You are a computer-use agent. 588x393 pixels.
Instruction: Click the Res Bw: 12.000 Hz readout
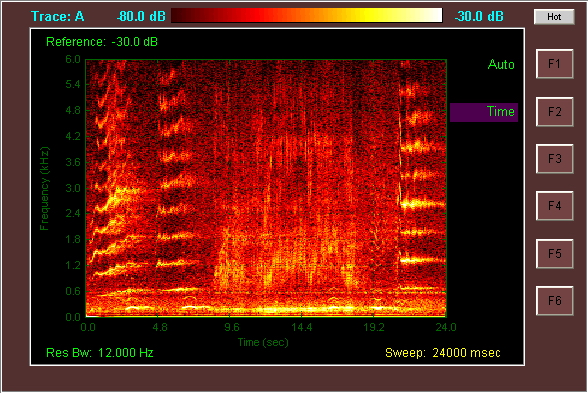click(99, 352)
